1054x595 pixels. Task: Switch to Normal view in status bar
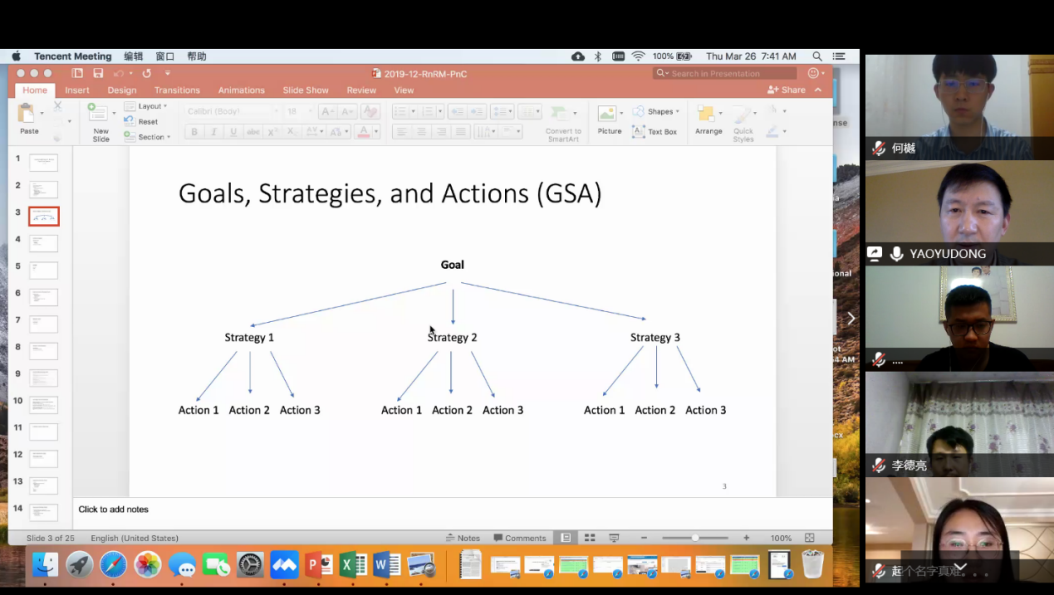566,538
